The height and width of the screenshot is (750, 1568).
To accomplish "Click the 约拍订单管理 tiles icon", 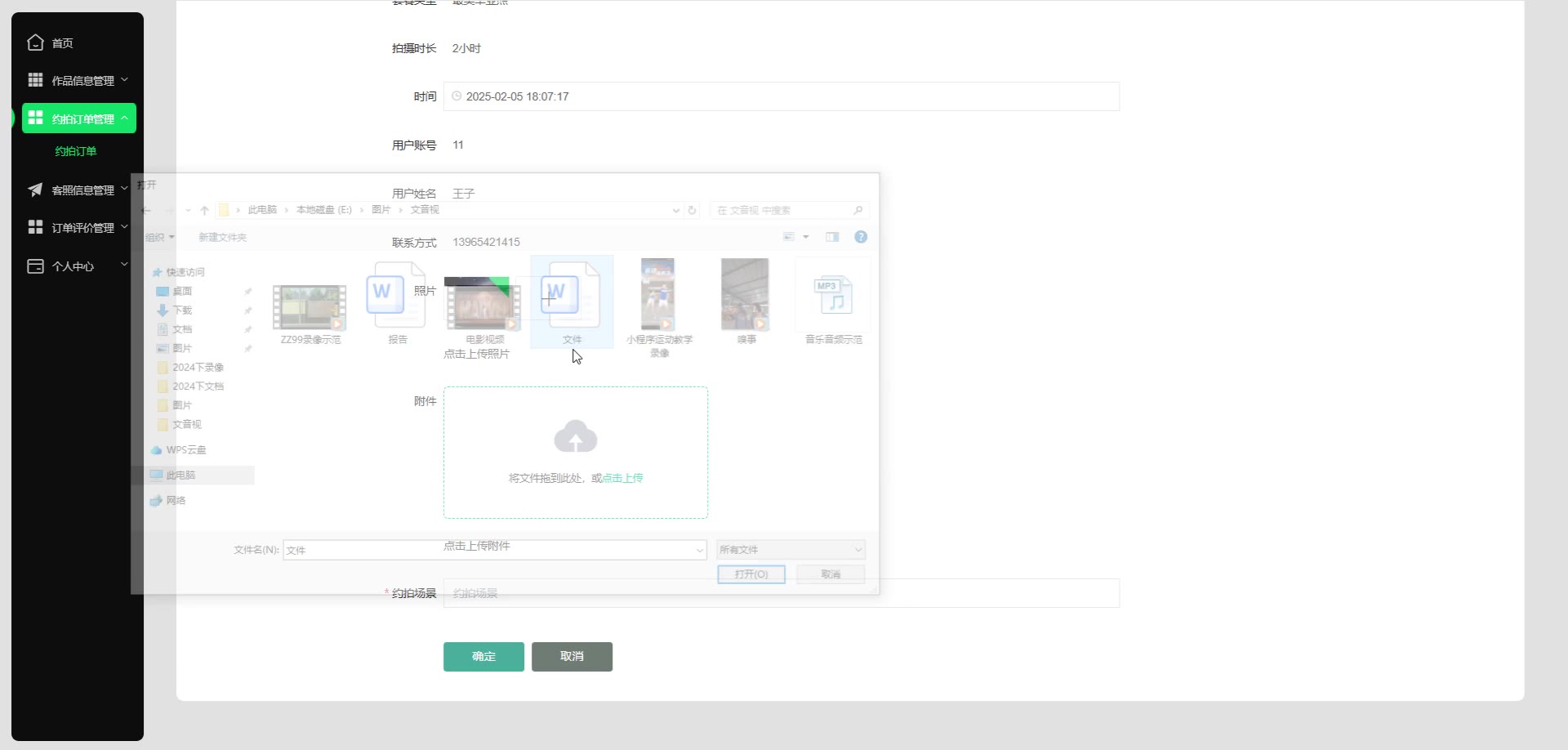I will click(35, 118).
